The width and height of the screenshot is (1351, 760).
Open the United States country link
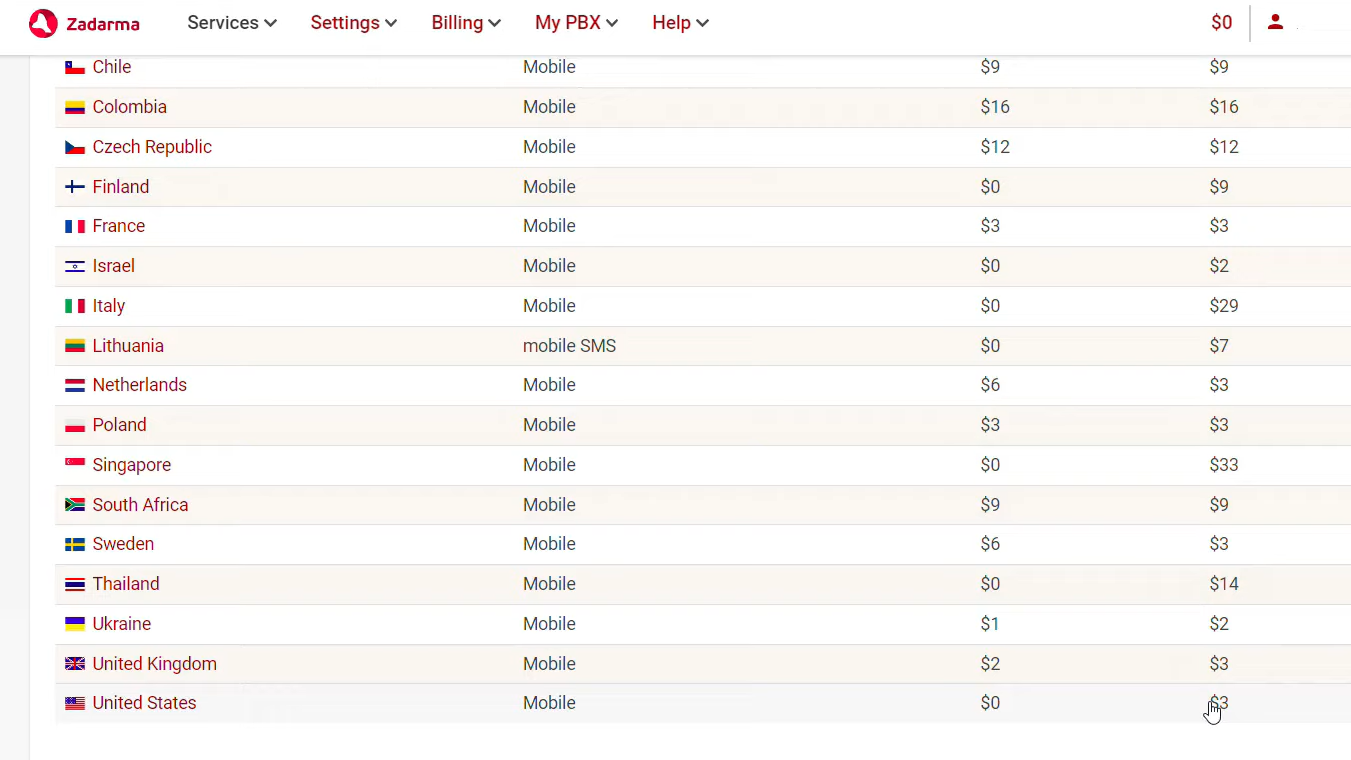[x=144, y=703]
